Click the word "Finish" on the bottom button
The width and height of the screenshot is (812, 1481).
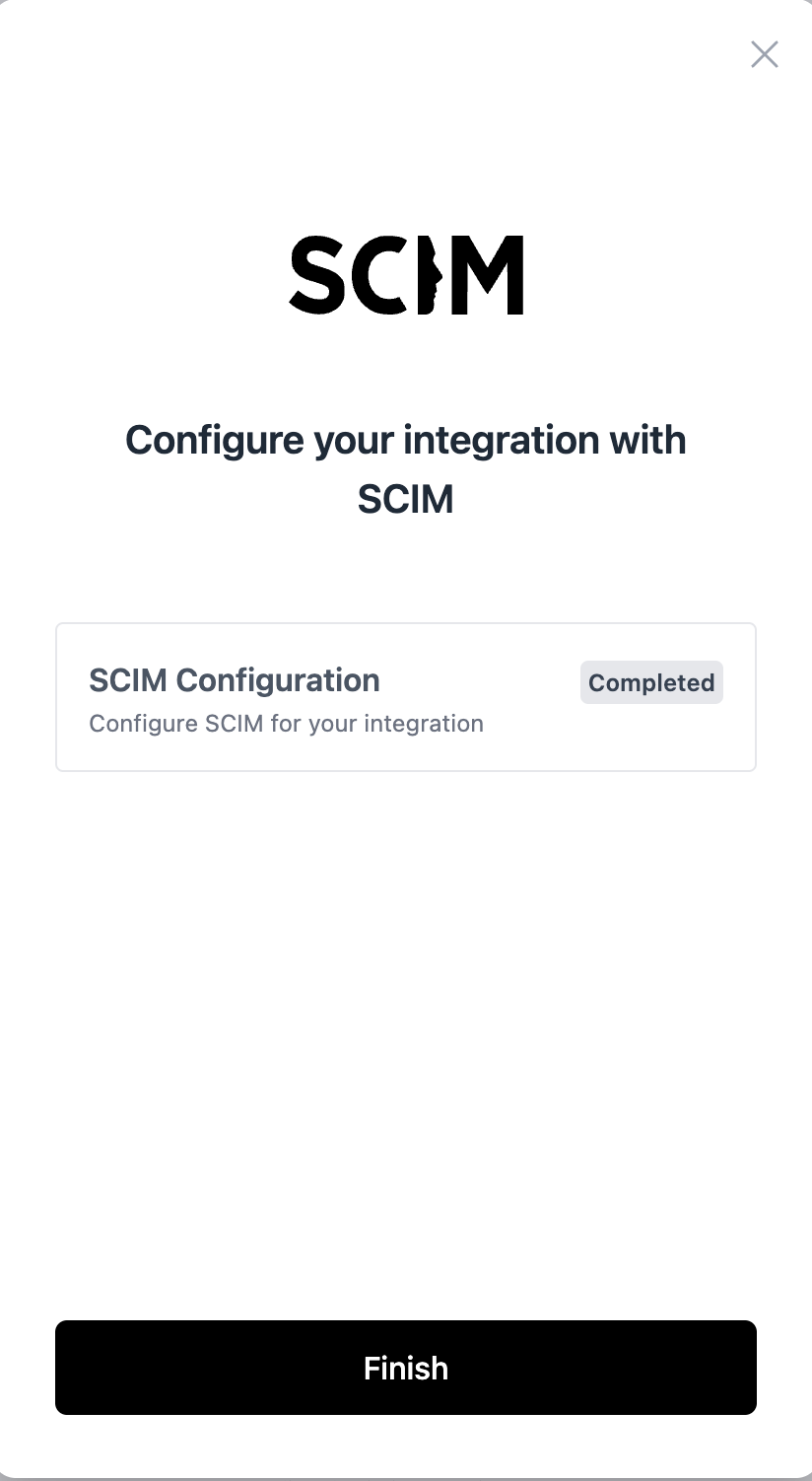coord(406,1368)
